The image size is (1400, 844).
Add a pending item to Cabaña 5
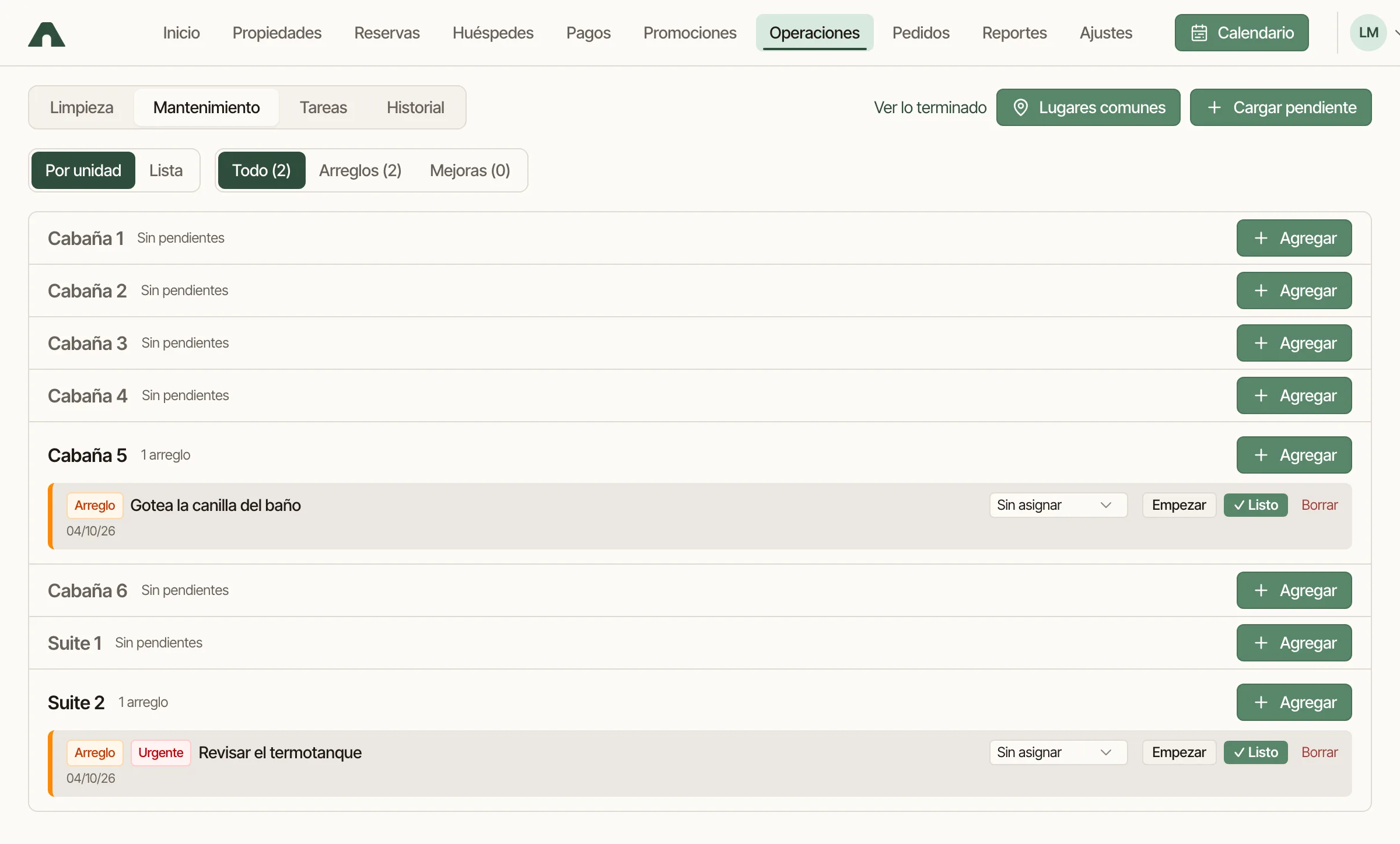(x=1294, y=455)
